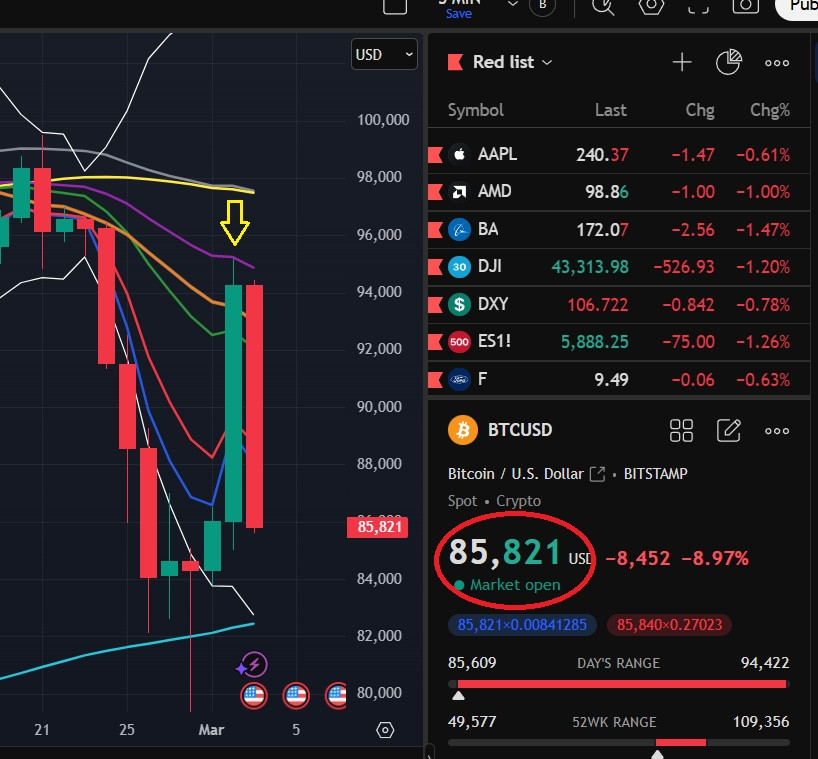
Task: Open the Red list three-dots menu
Action: (777, 63)
